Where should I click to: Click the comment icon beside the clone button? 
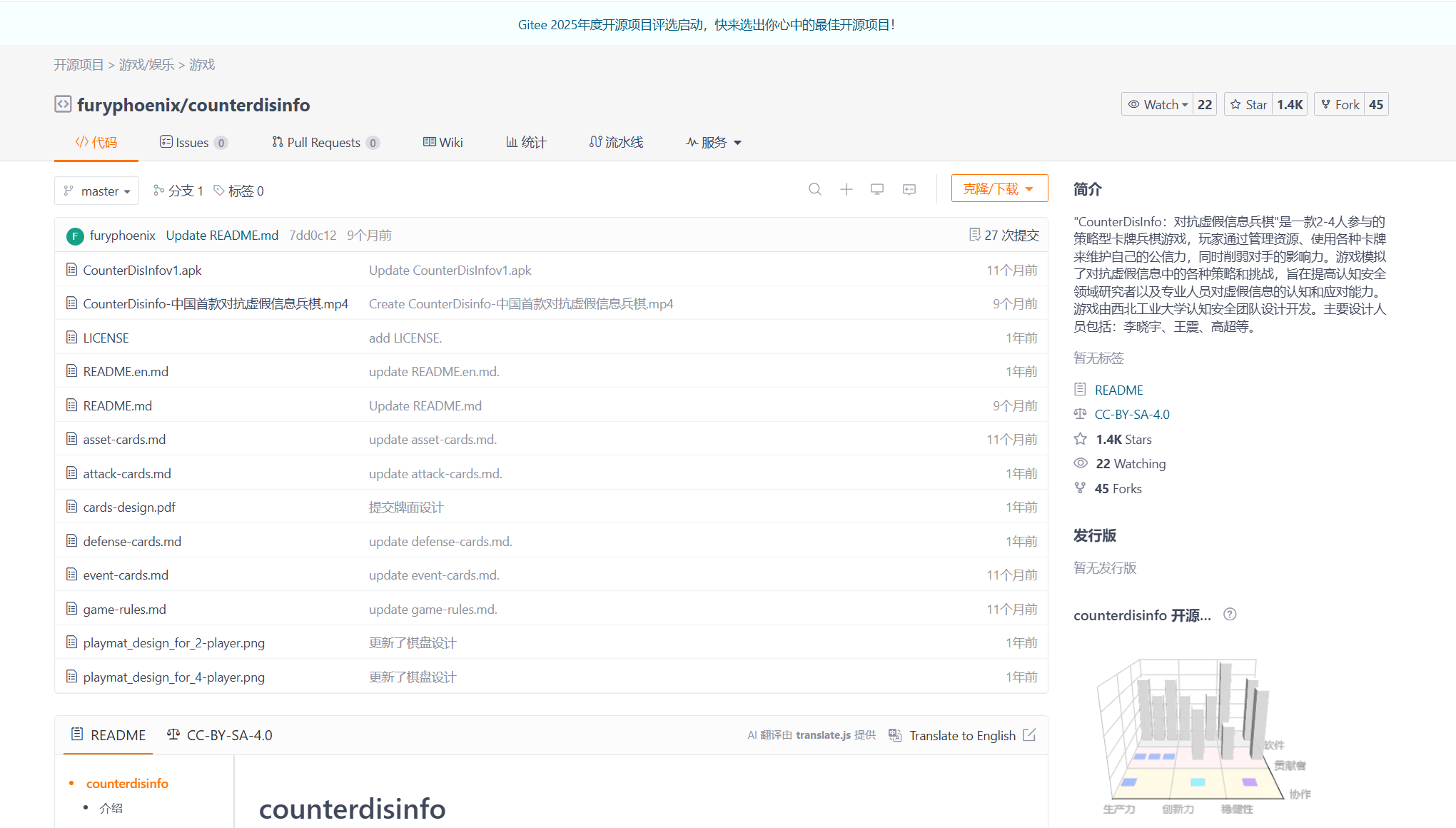pyautogui.click(x=909, y=189)
